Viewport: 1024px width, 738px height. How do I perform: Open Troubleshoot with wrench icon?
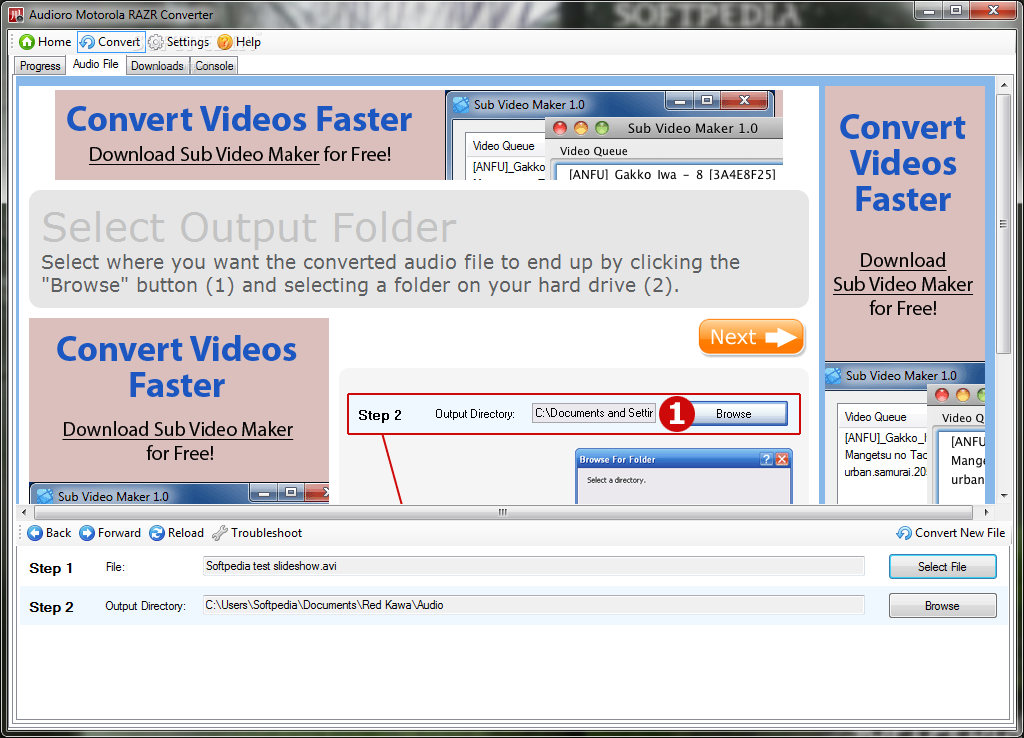257,533
